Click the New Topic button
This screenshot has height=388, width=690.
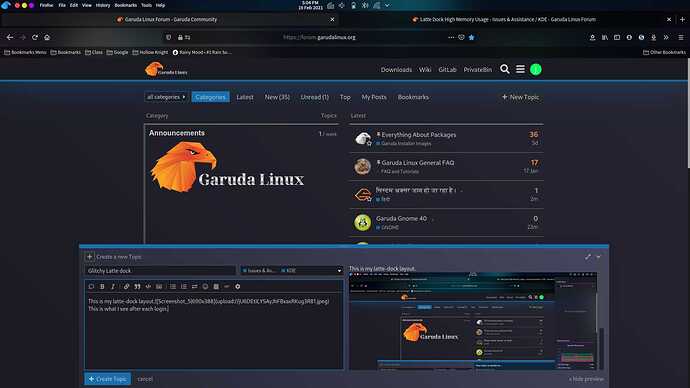(520, 97)
